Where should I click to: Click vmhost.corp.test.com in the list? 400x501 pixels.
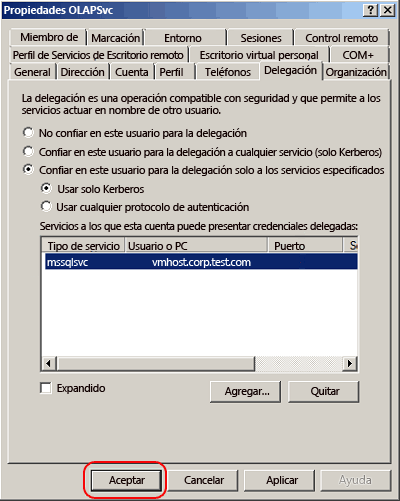(x=201, y=262)
